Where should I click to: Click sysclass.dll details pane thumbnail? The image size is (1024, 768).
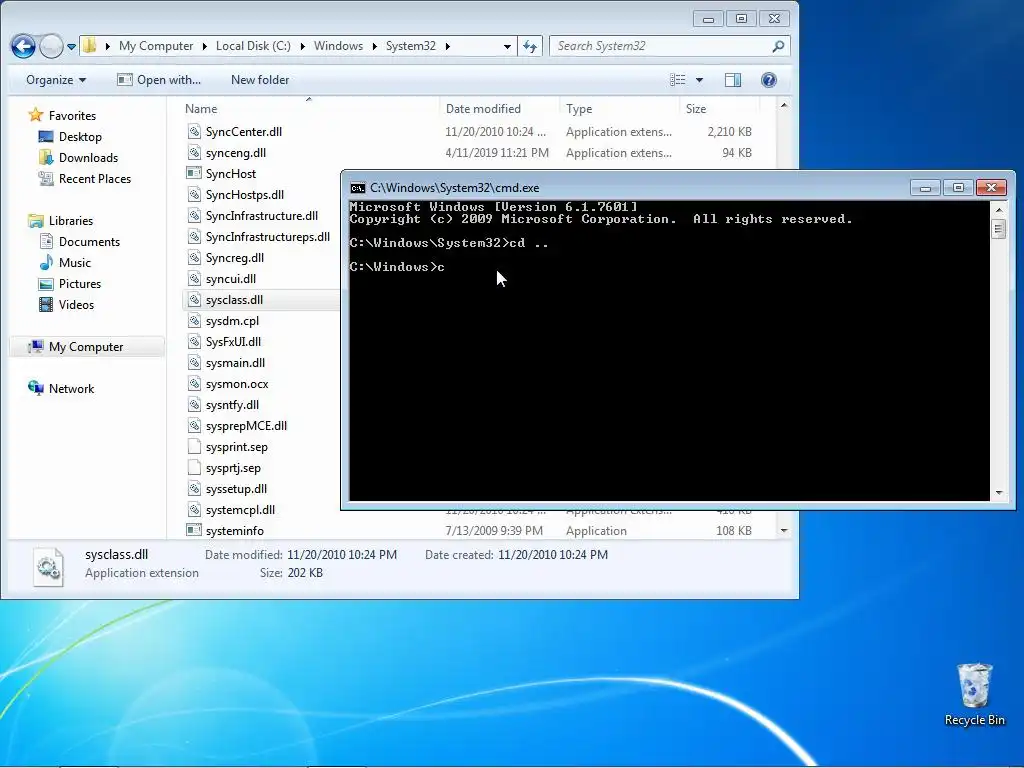[x=48, y=566]
